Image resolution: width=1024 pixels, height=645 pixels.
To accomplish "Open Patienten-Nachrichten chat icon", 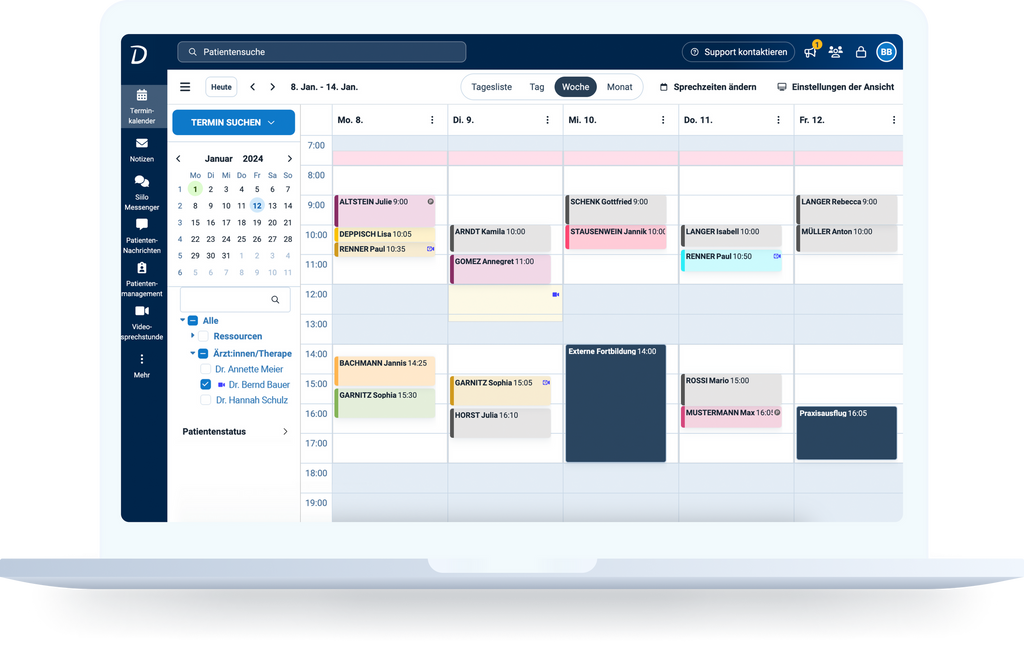I will tap(141, 226).
